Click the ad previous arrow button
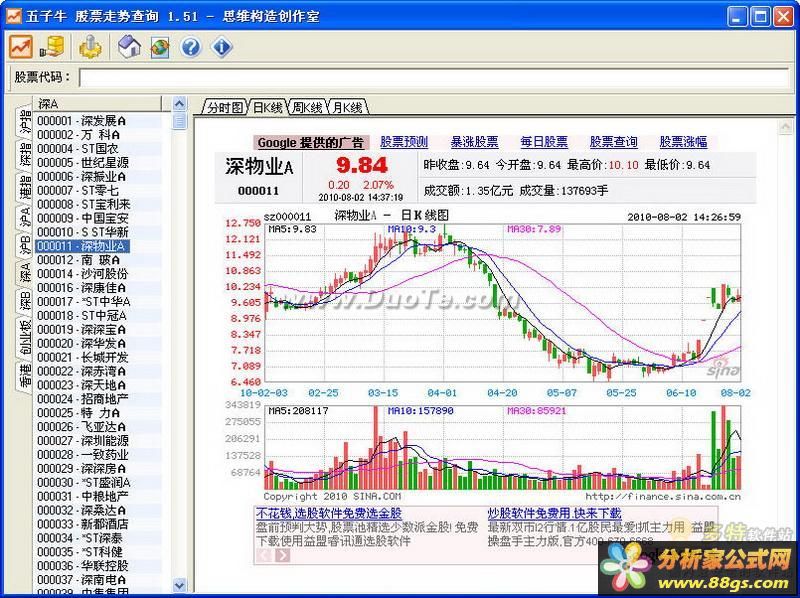800x598 pixels. point(264,555)
